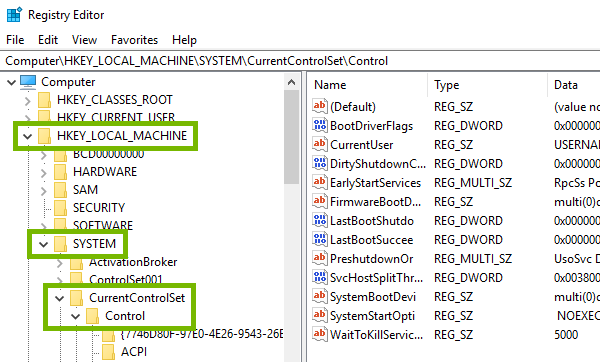Click the Registry Editor title bar icon

pos(15,15)
